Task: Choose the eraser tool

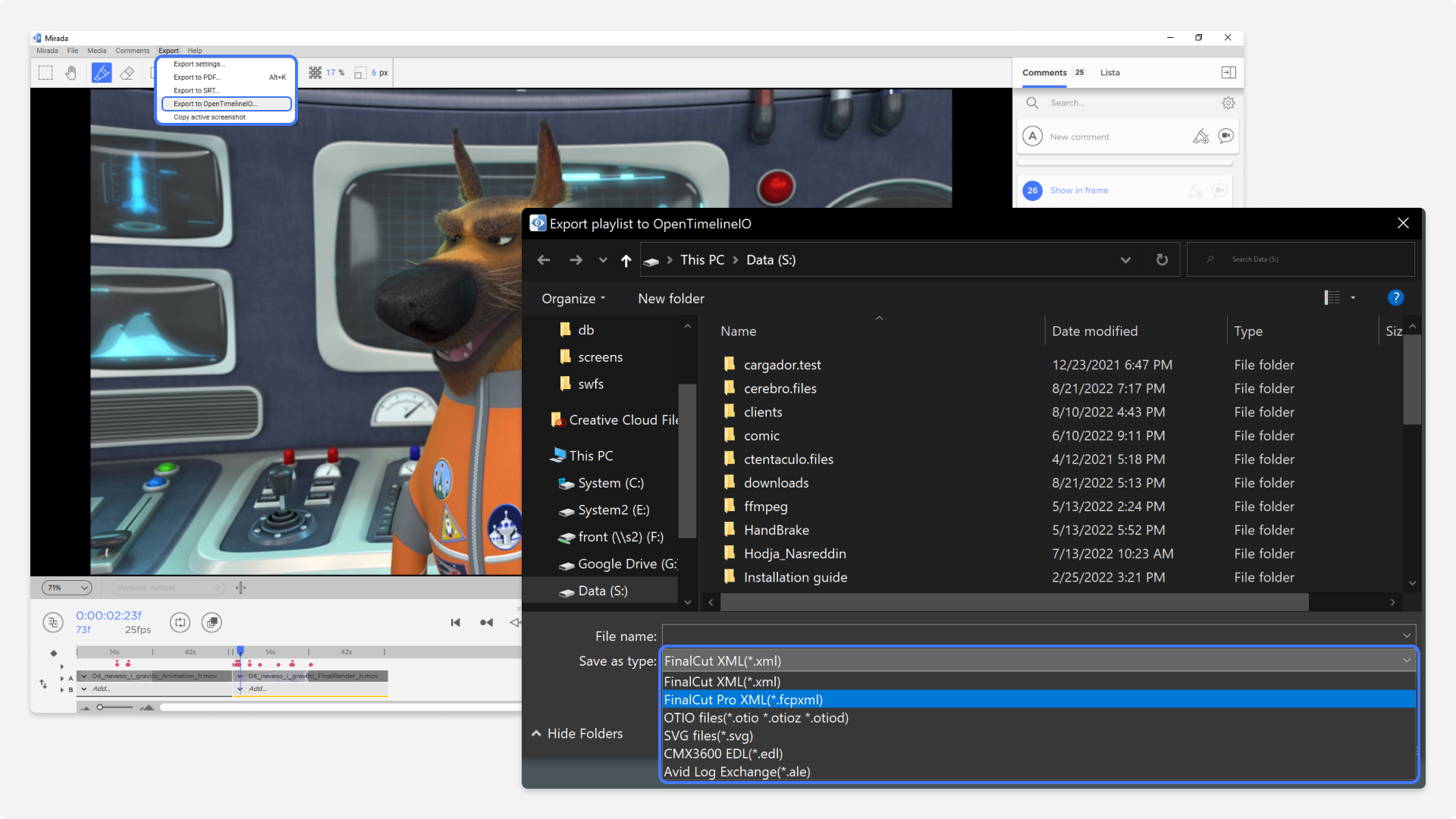Action: pos(127,73)
